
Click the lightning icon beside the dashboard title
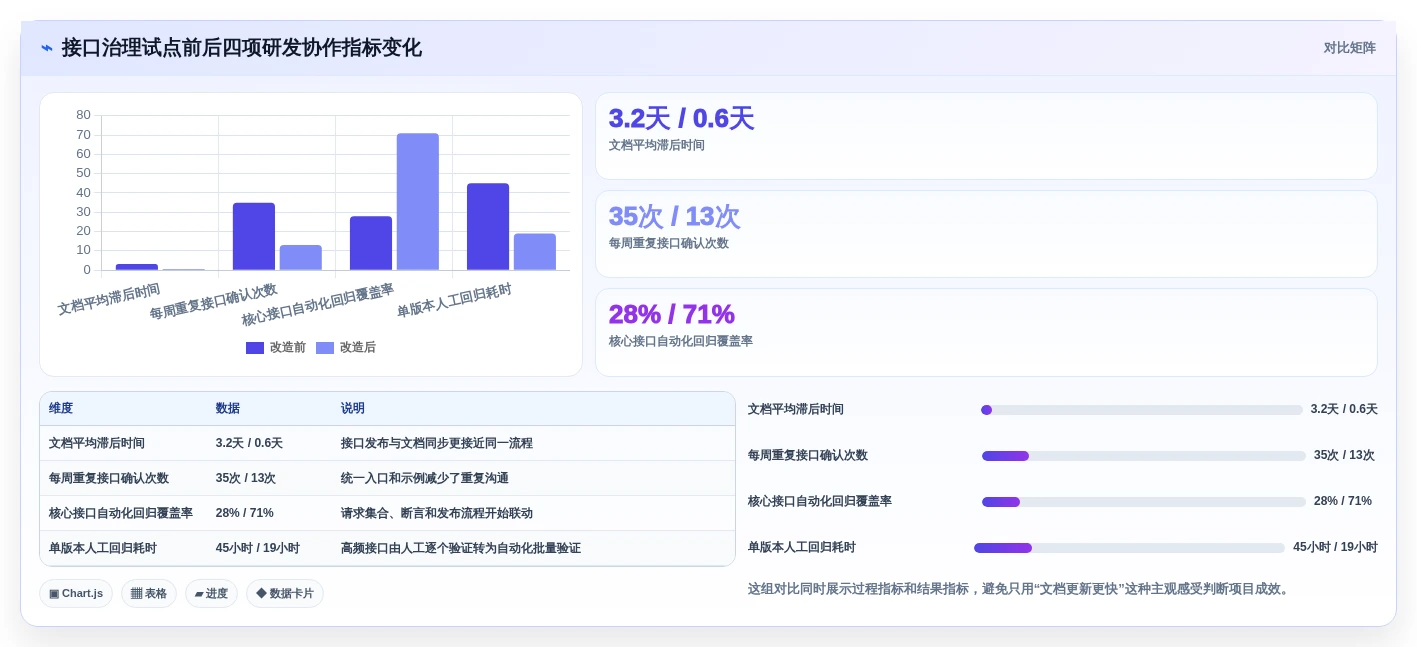[x=47, y=48]
